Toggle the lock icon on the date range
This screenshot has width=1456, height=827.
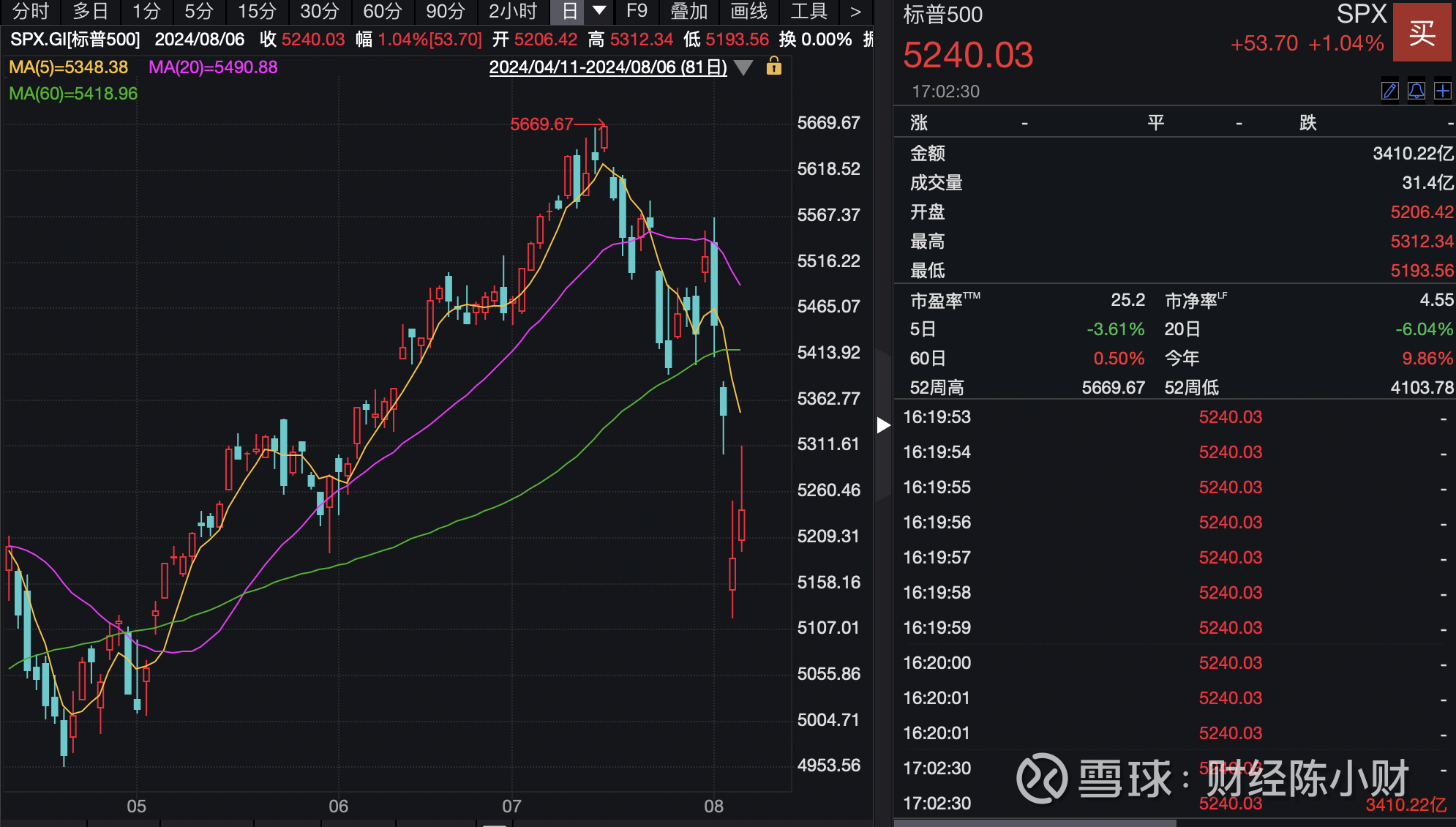775,67
